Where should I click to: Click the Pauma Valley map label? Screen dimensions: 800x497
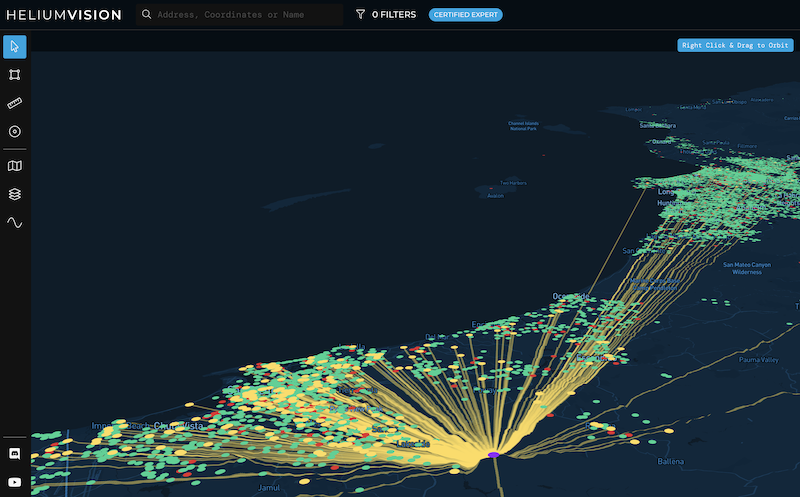757,359
